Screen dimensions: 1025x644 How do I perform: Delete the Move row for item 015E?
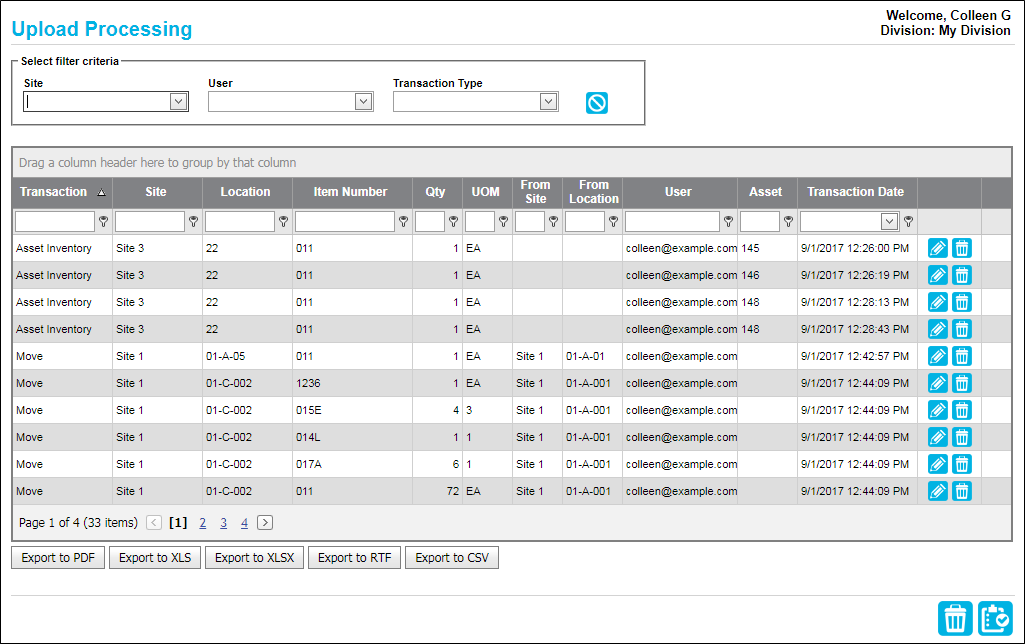(962, 411)
